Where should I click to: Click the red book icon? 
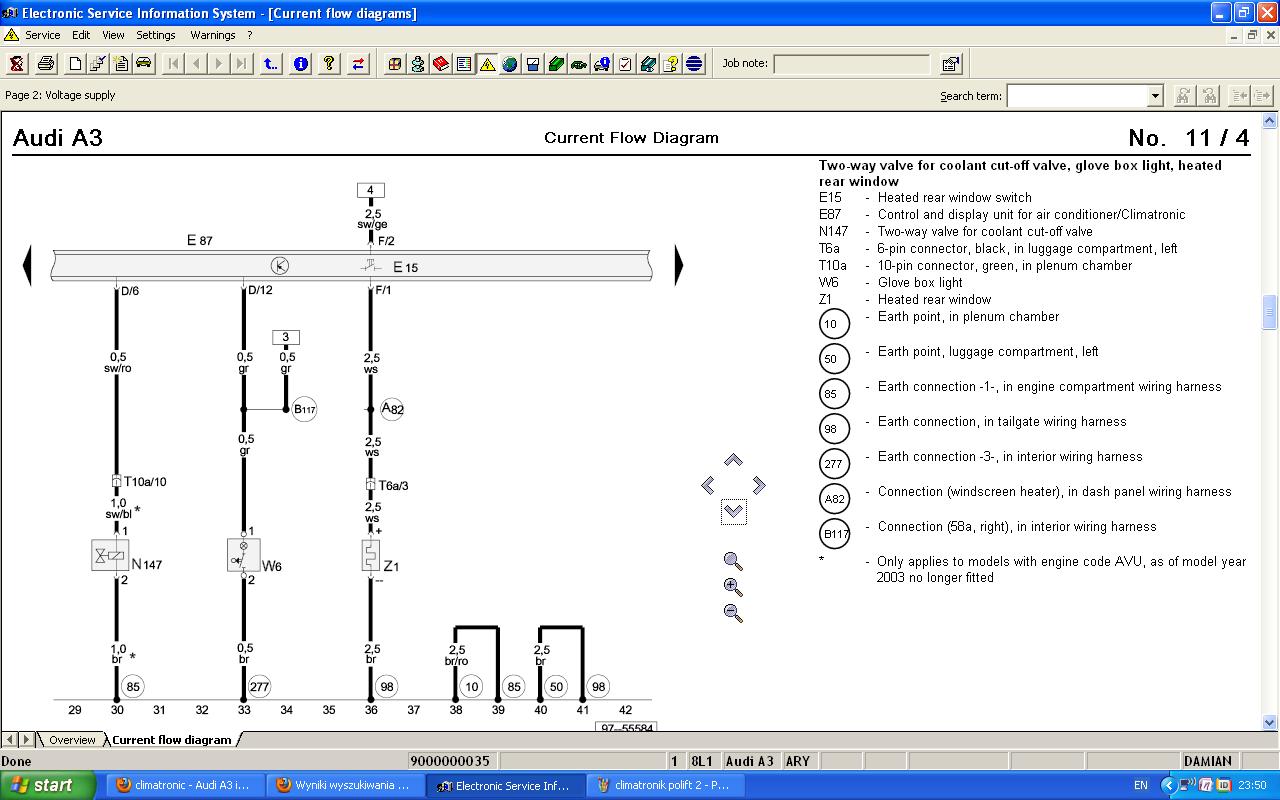[441, 64]
